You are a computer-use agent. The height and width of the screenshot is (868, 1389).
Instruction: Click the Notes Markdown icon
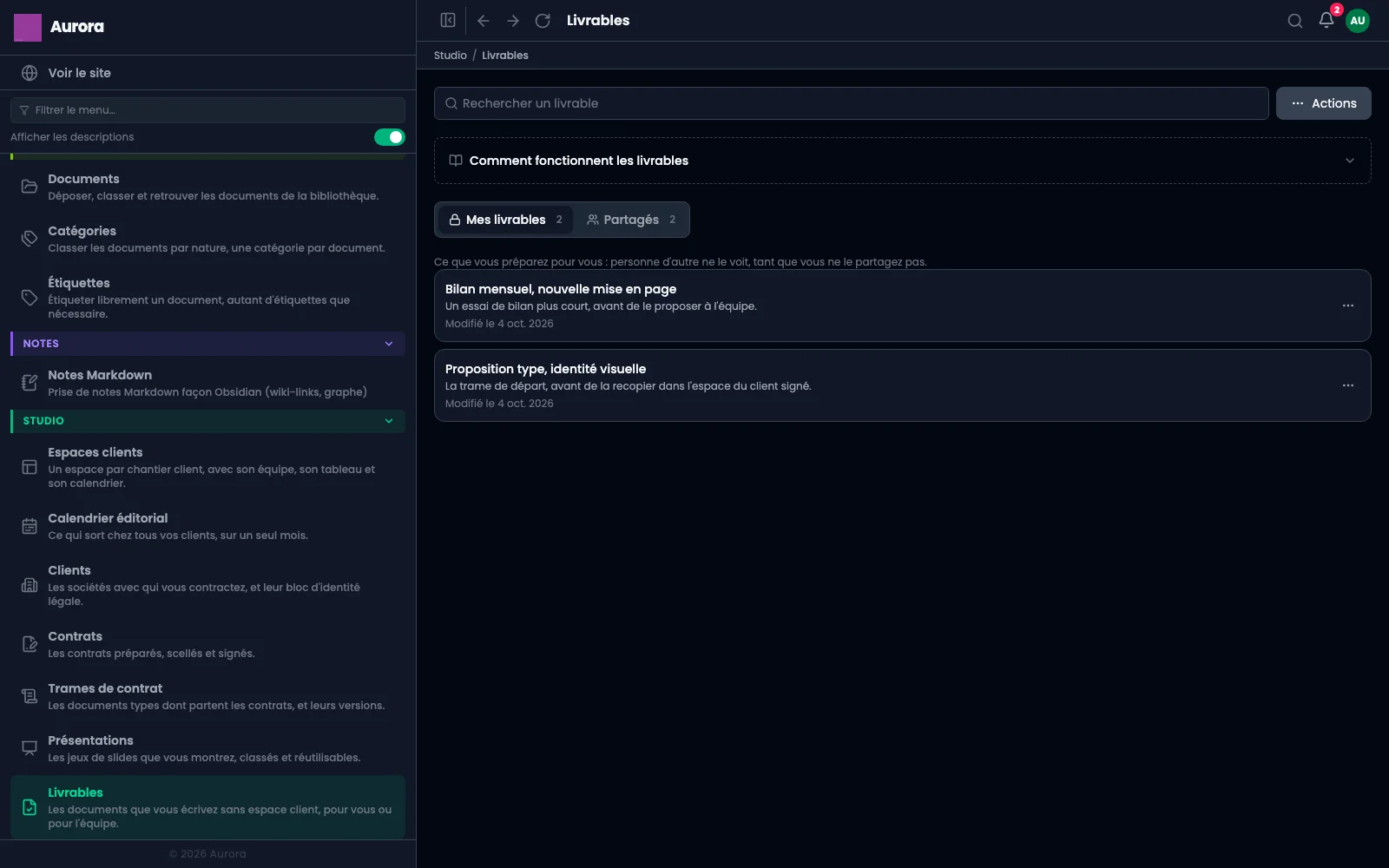pyautogui.click(x=30, y=383)
